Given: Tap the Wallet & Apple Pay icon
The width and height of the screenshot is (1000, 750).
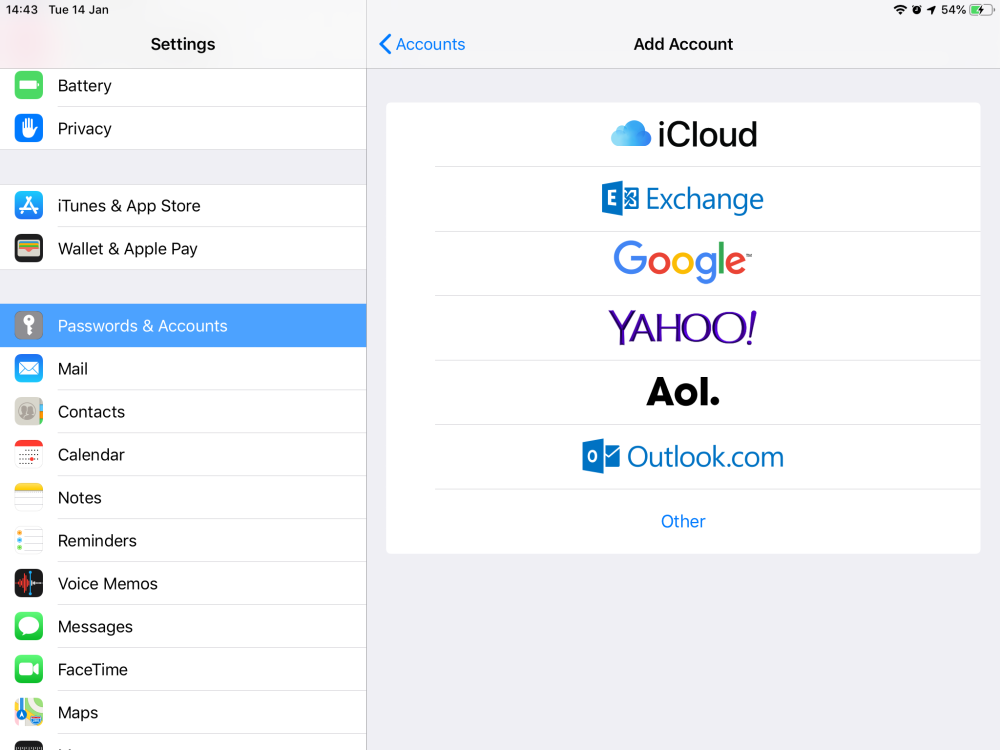Looking at the screenshot, I should pos(29,248).
